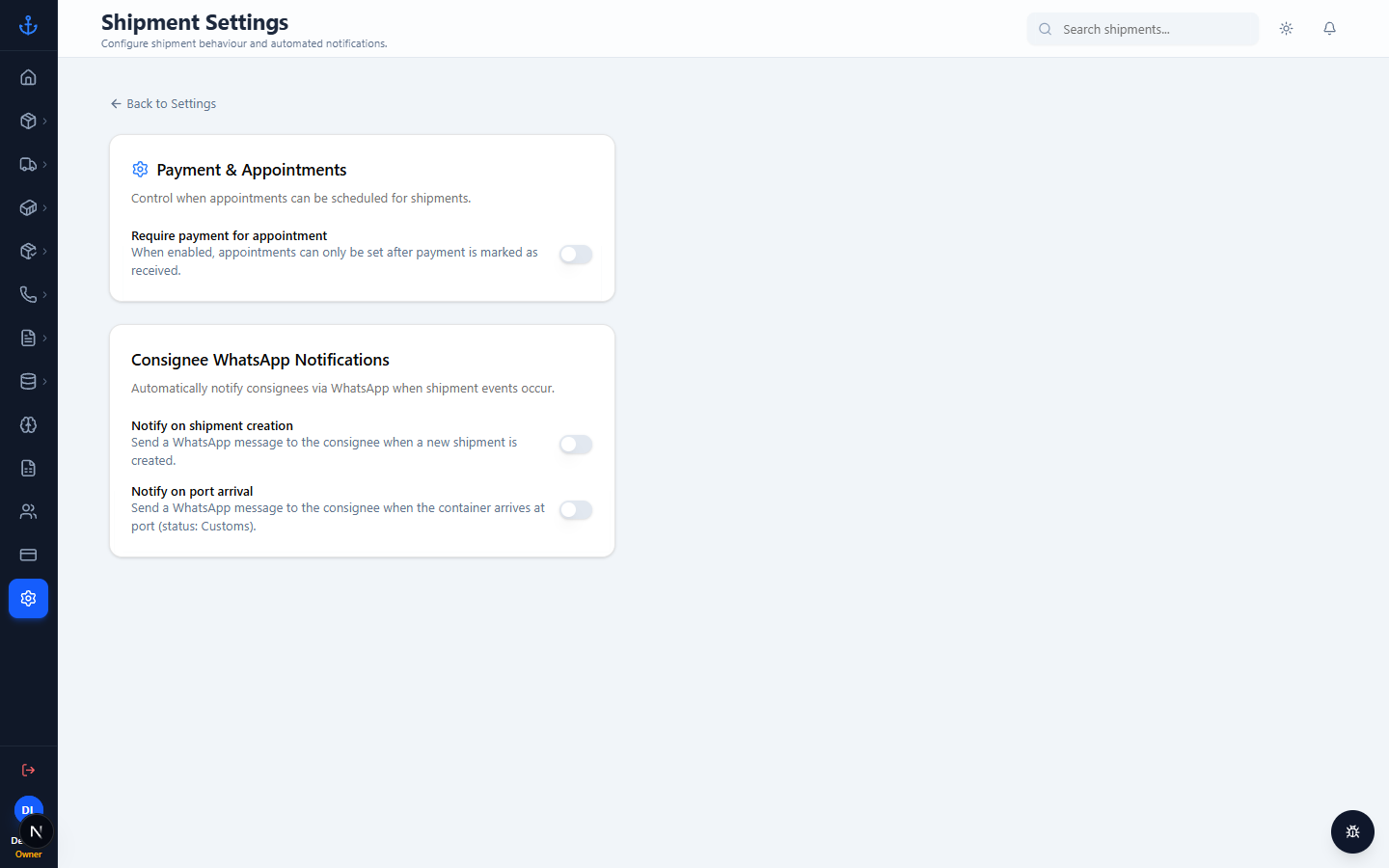Click the gear icon beside Payment & Appointments
The height and width of the screenshot is (868, 1389).
coord(140,170)
